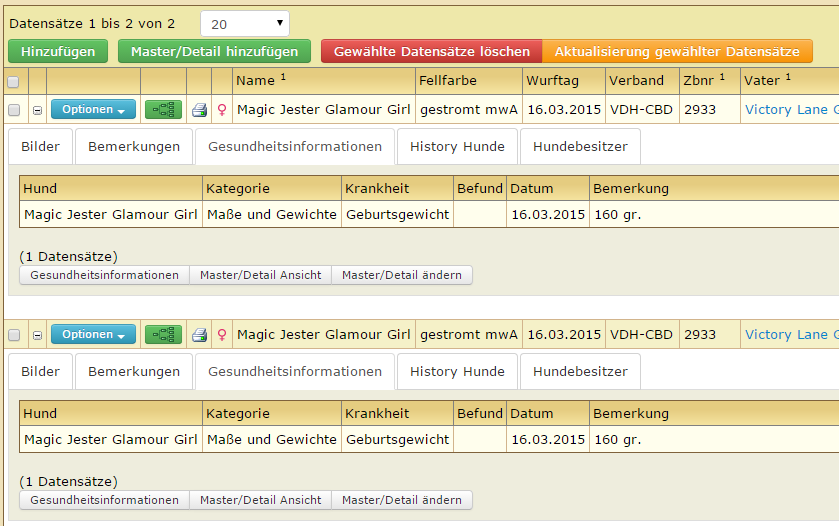Open the Hundebesitzer tab in the second record
Image resolution: width=839 pixels, height=526 pixels.
tap(580, 372)
